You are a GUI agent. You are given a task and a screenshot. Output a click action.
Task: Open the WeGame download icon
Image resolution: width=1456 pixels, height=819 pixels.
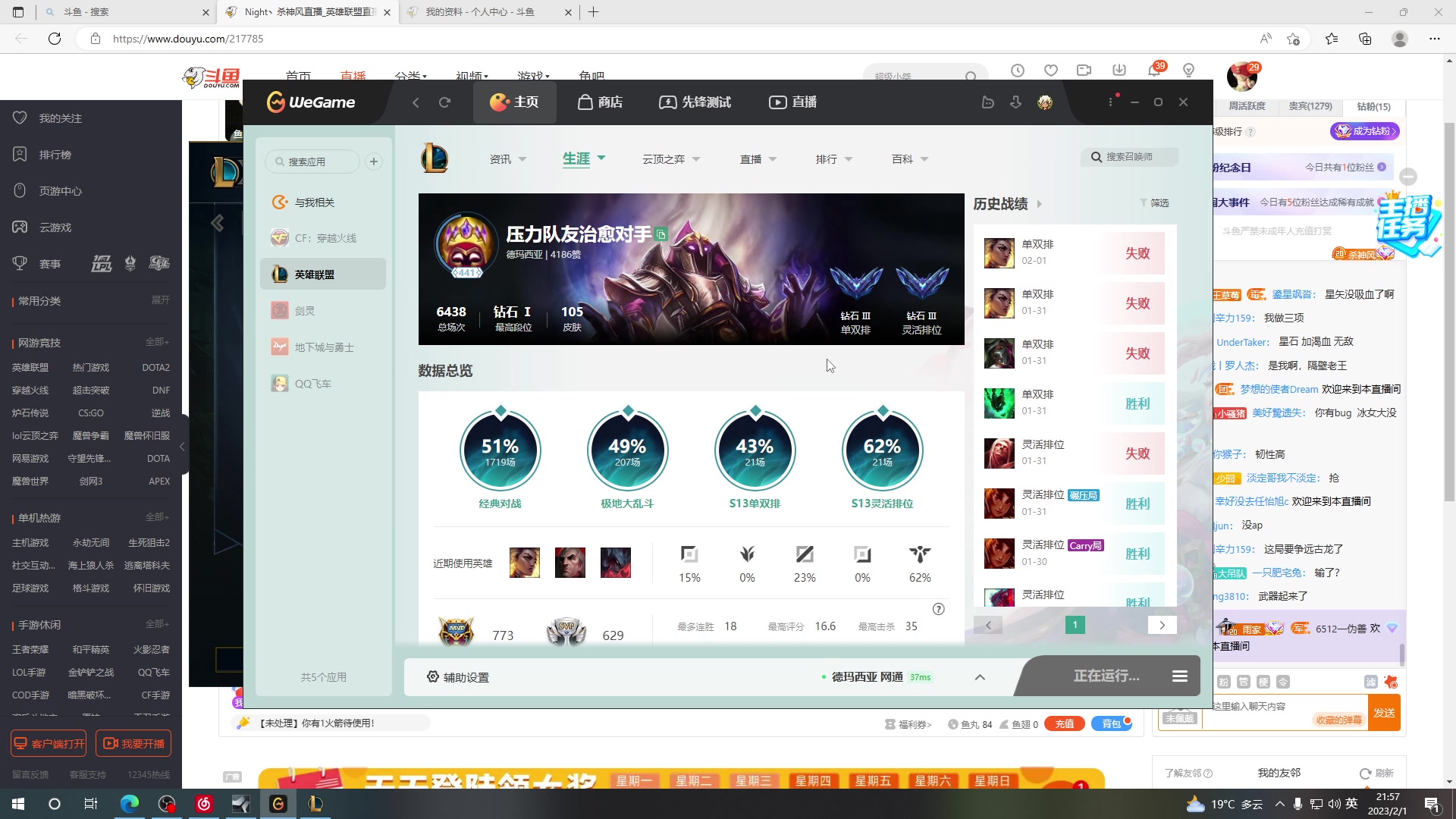(x=1016, y=102)
